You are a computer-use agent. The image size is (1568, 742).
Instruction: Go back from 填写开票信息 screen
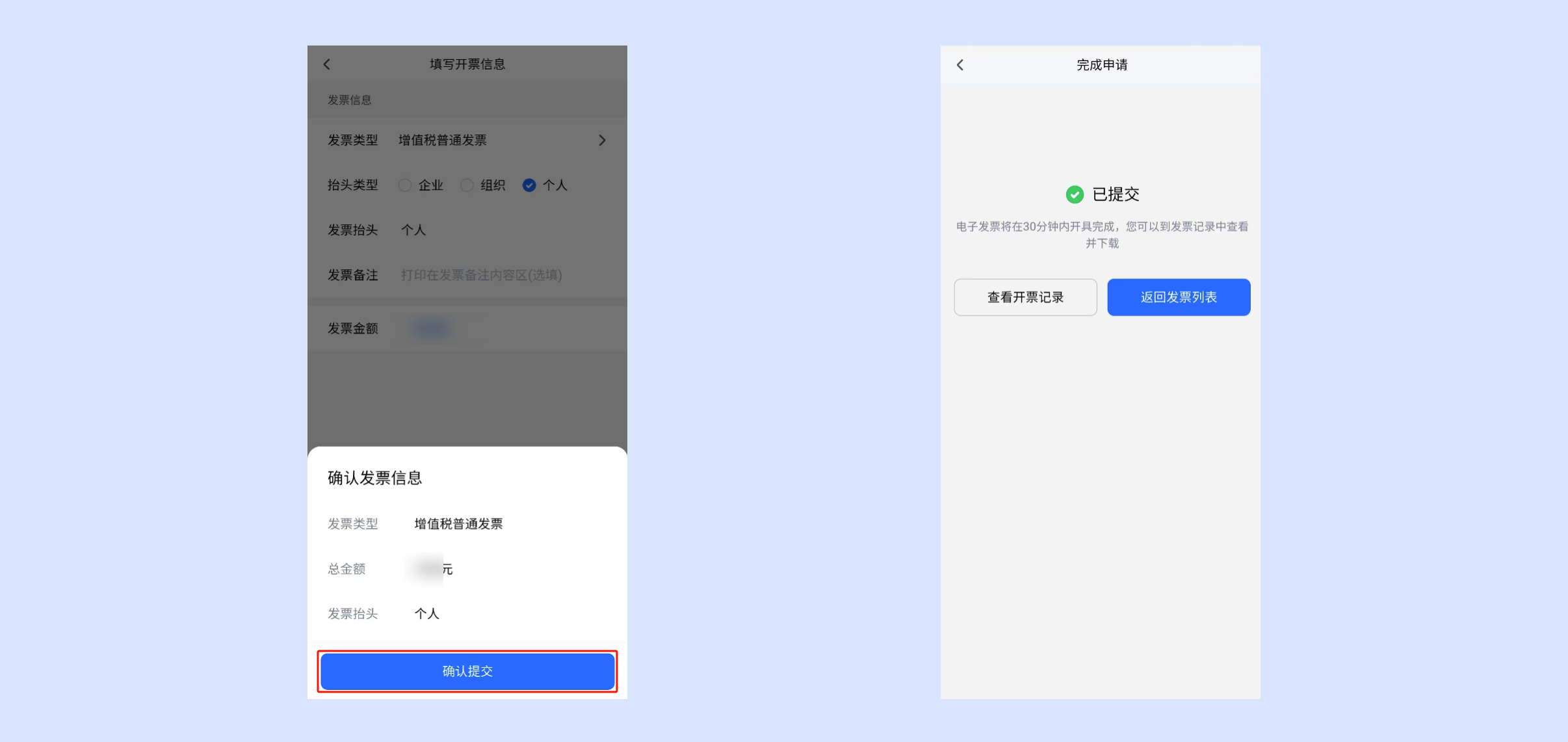coord(327,64)
